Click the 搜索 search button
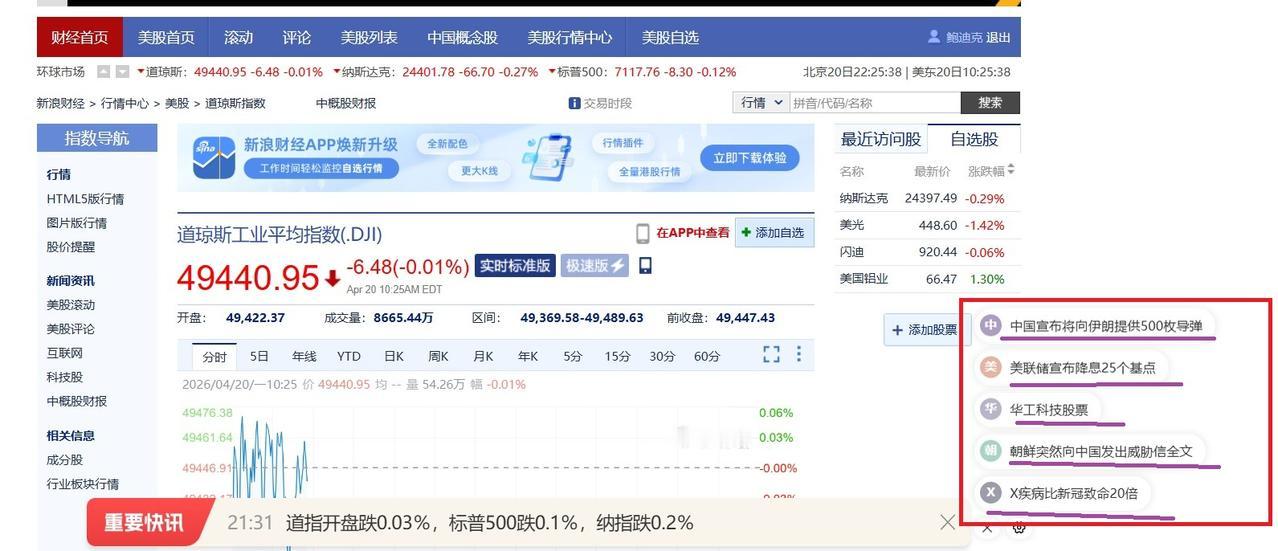 coord(990,103)
